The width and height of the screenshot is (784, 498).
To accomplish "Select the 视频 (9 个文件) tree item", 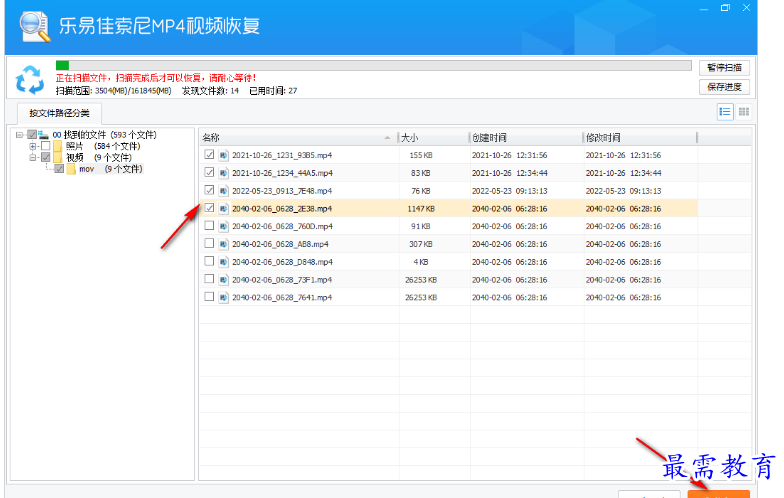I will click(x=98, y=158).
